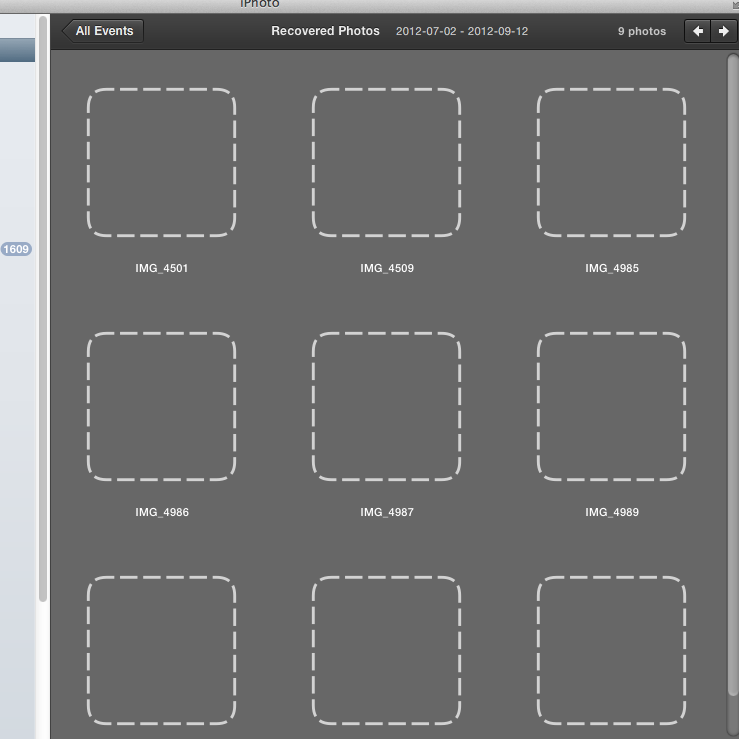
Task: Click the 9 photos count label
Action: (642, 32)
